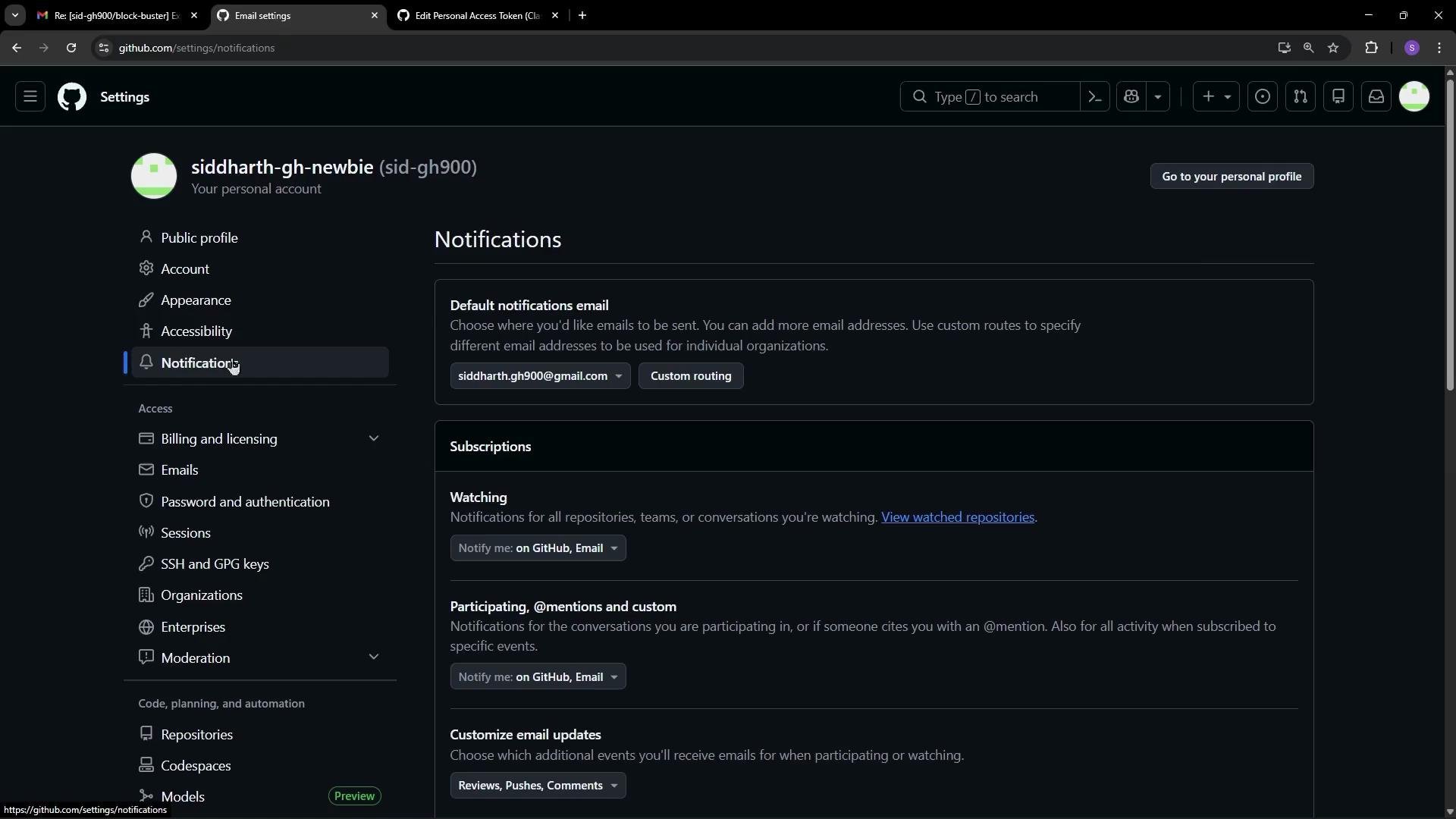Close the Email settings browser tab
The image size is (1456, 819).
pos(375,15)
